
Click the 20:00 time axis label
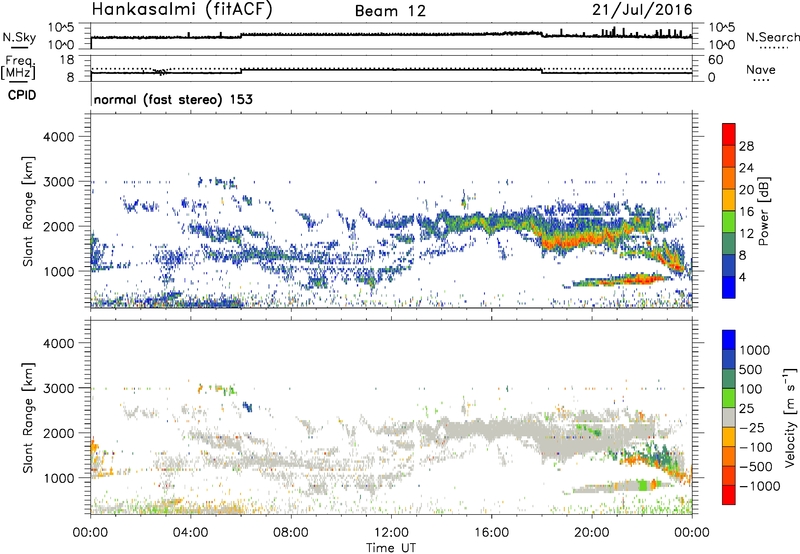pos(591,533)
